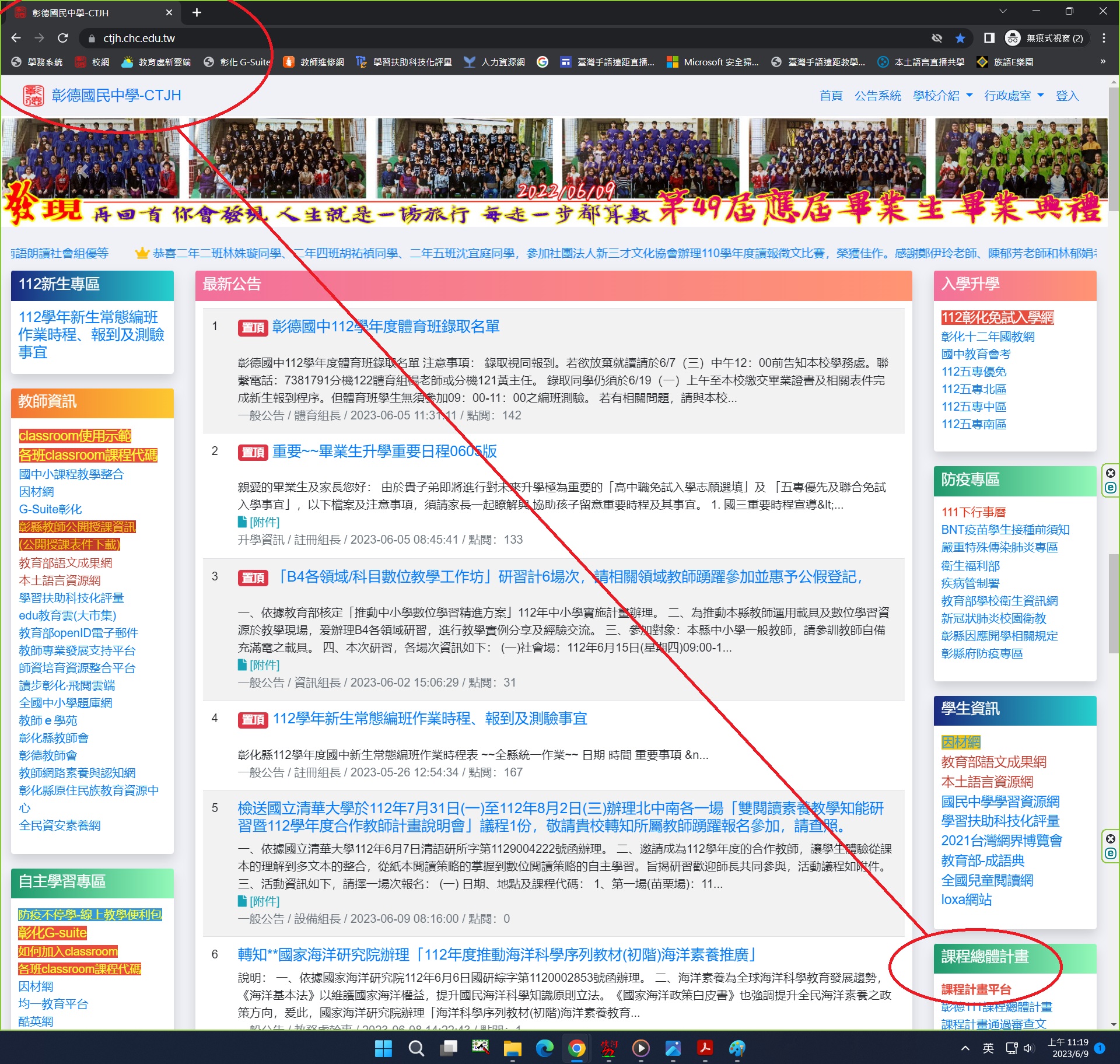The image size is (1120, 1064).
Task: Click the 彰德國民中學 school logo
Action: coord(34,95)
